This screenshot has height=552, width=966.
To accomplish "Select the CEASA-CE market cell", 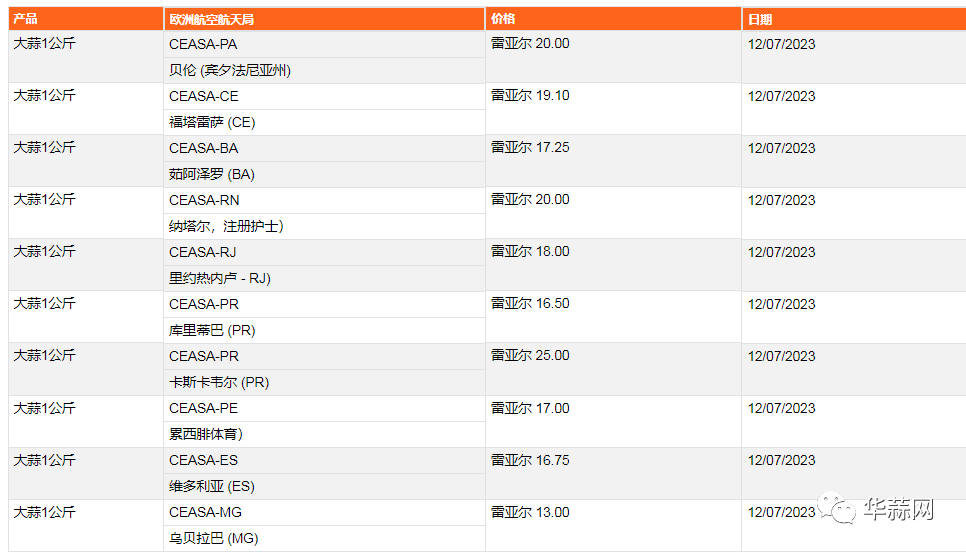I will 324,96.
